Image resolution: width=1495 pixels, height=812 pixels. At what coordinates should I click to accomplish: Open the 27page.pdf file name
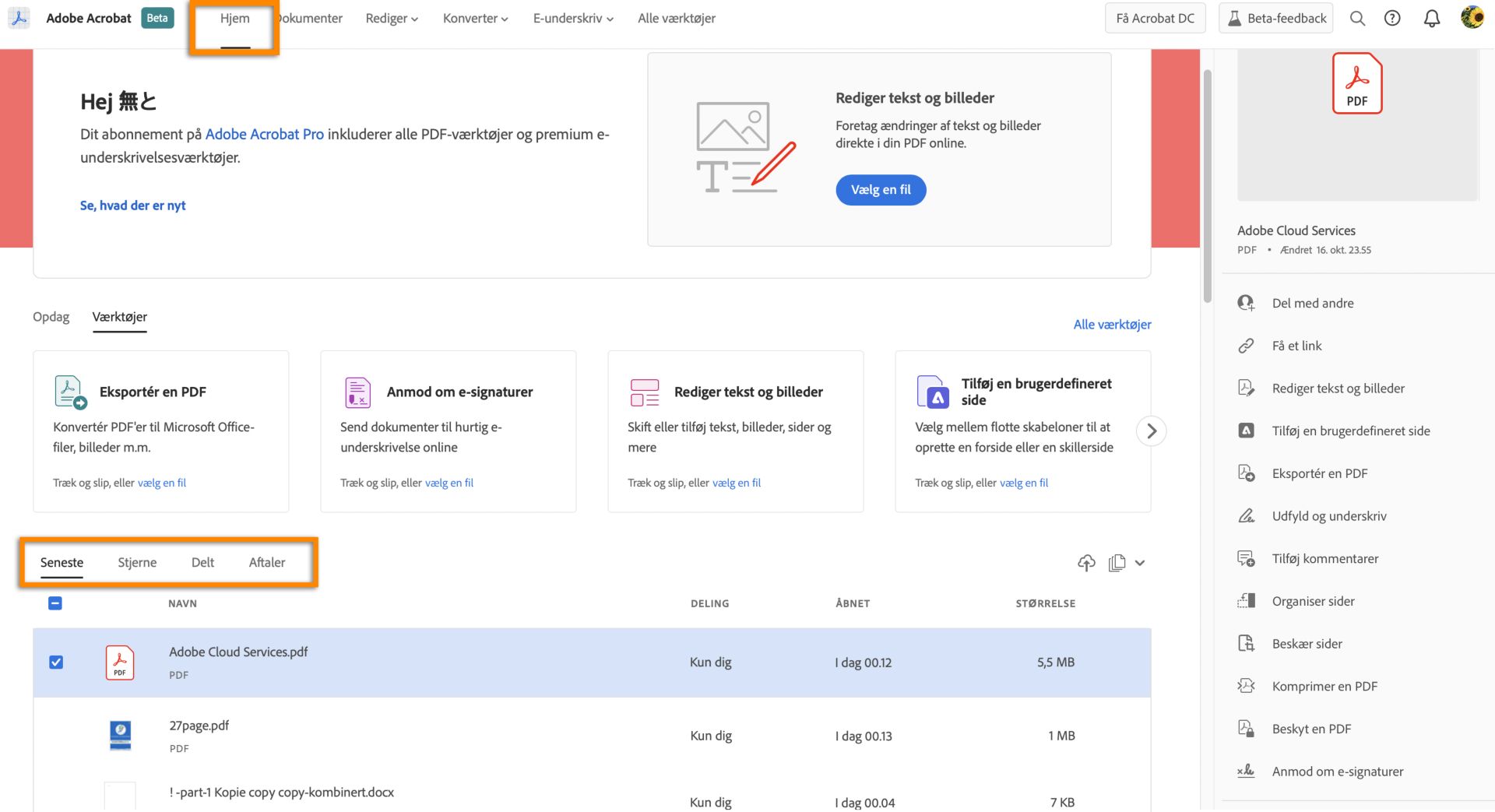point(199,726)
